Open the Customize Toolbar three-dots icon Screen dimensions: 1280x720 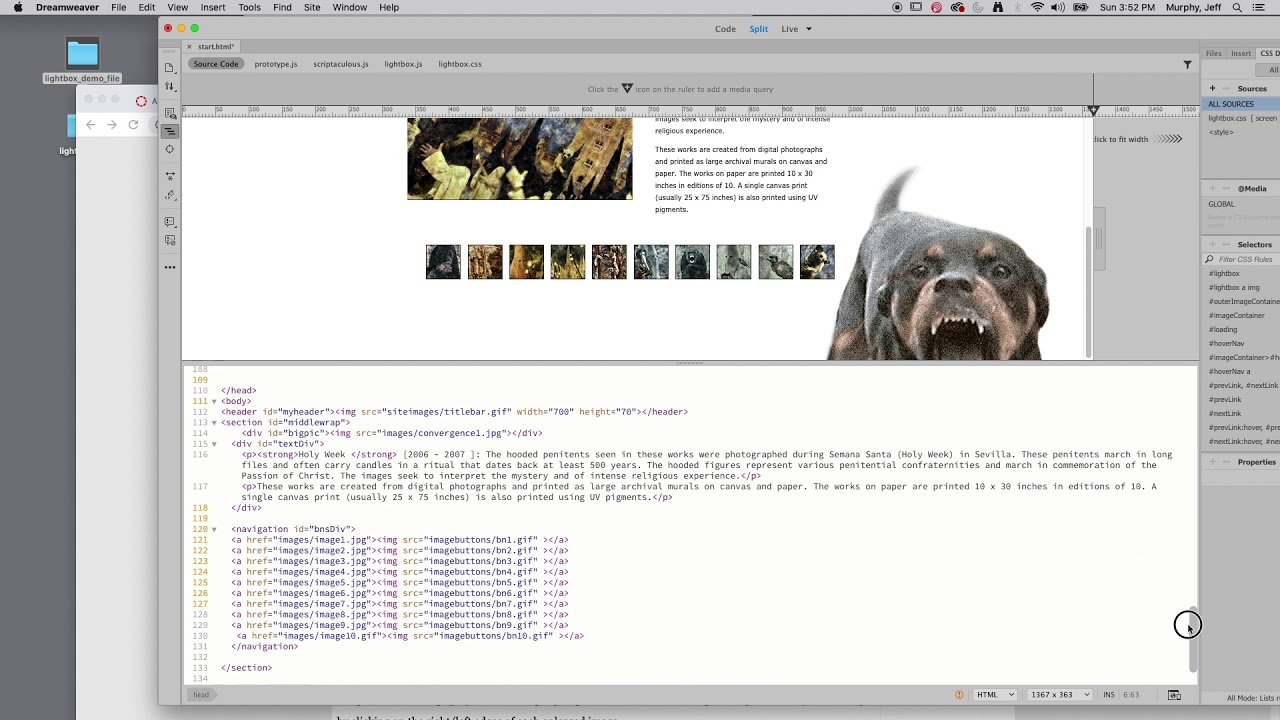point(170,267)
